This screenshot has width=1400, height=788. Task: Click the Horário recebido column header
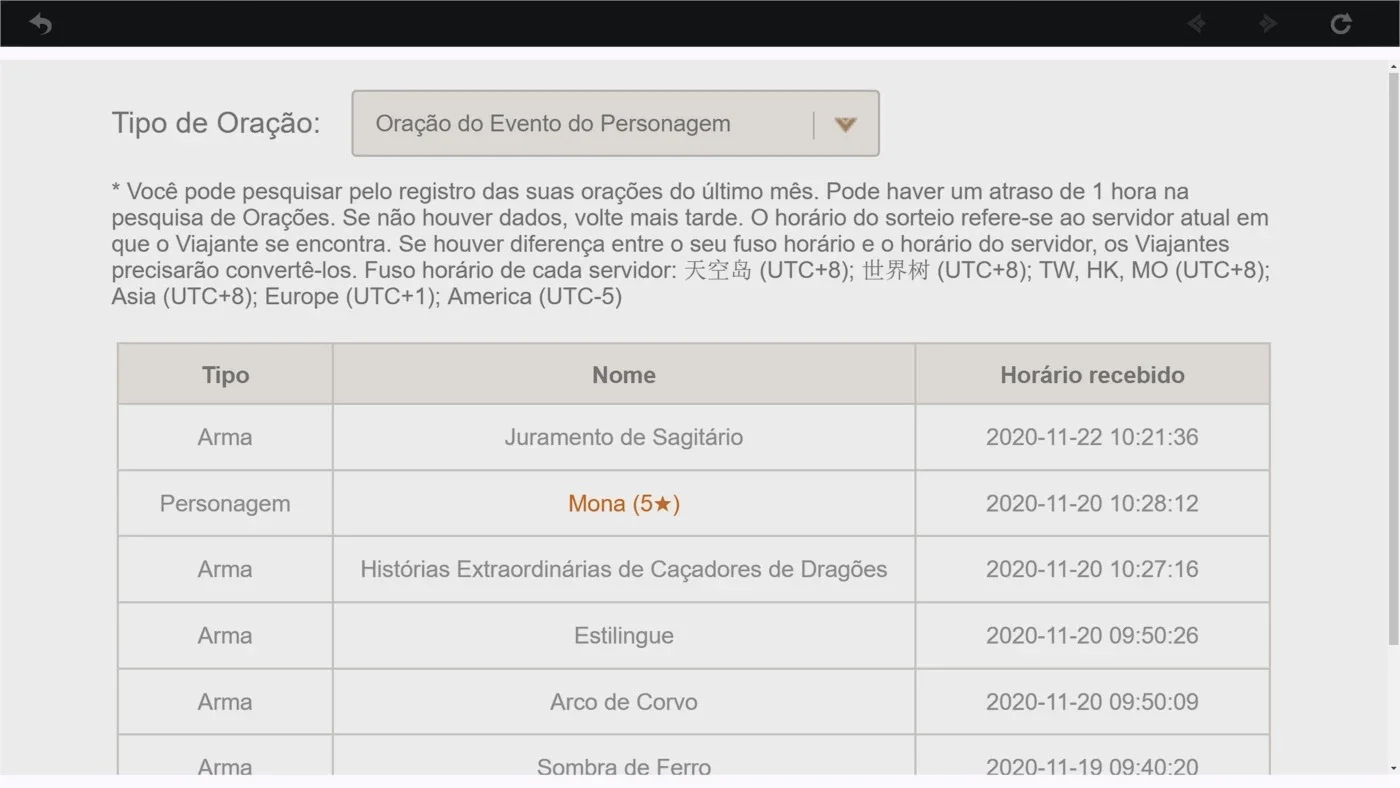1092,375
